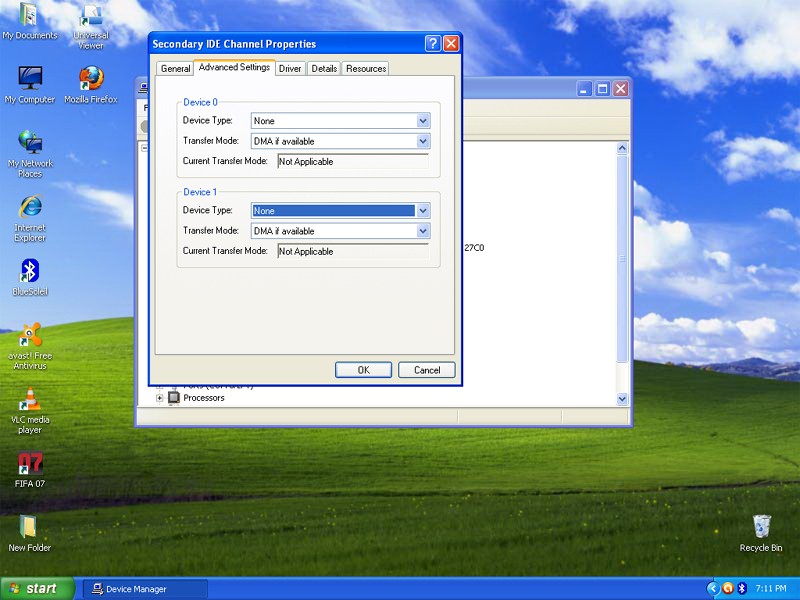Click the Device Manager vertical scrollbar thumb
Image resolution: width=800 pixels, height=600 pixels.
click(622, 259)
